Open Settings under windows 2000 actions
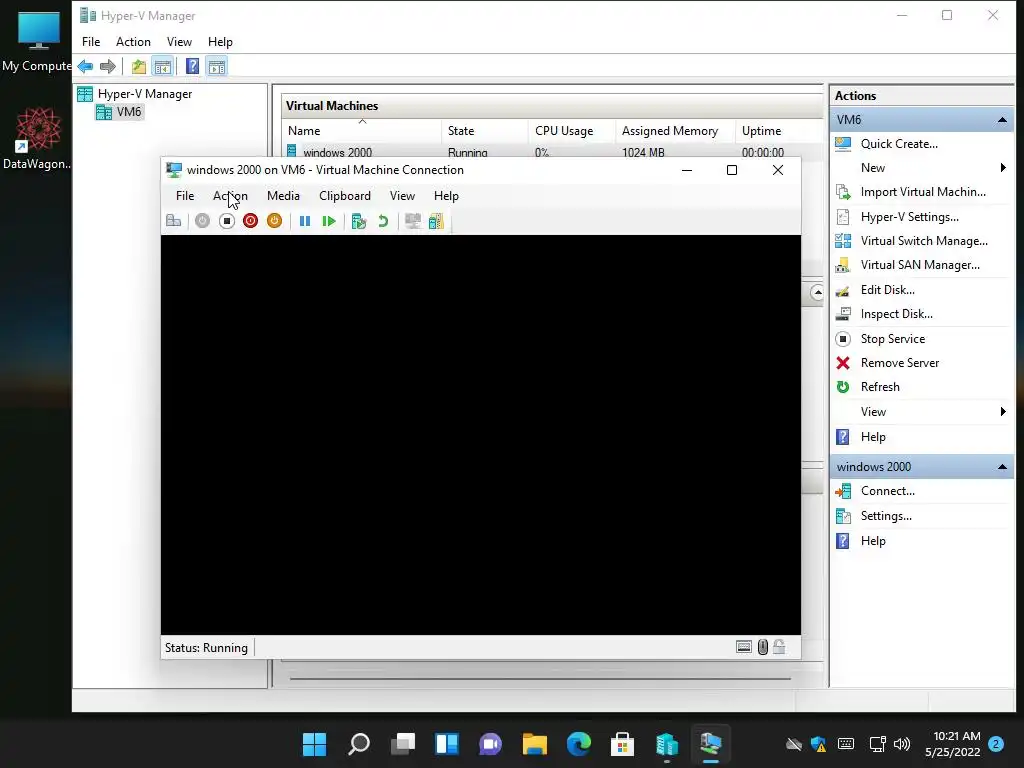Screen dimensions: 1024x768 click(x=886, y=516)
